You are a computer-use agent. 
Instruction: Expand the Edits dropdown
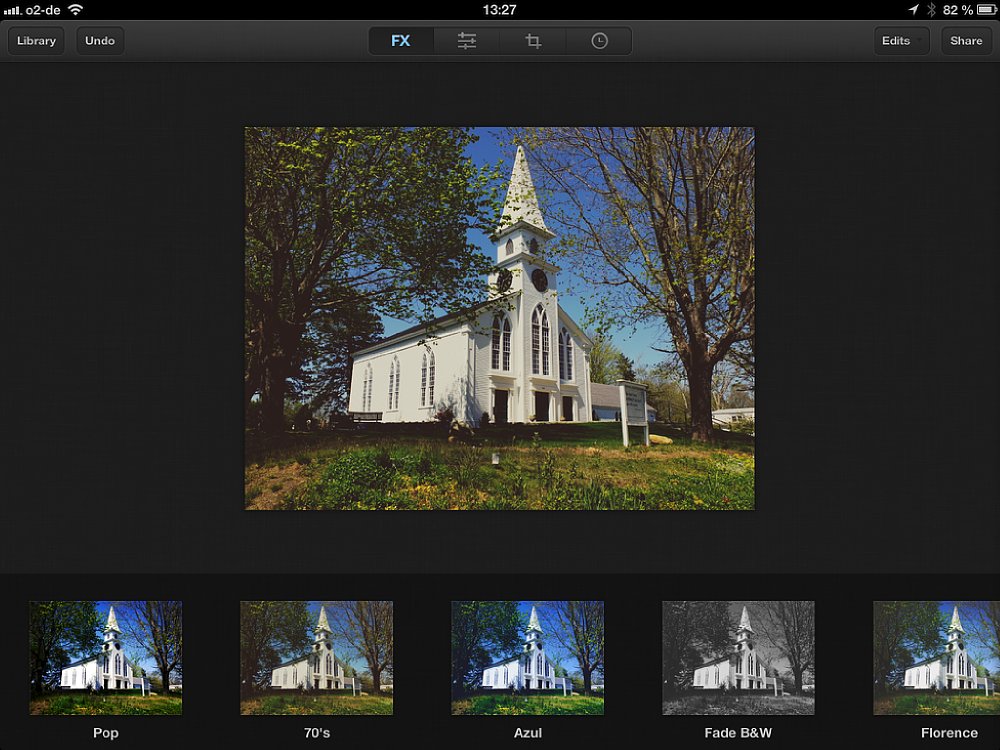901,41
